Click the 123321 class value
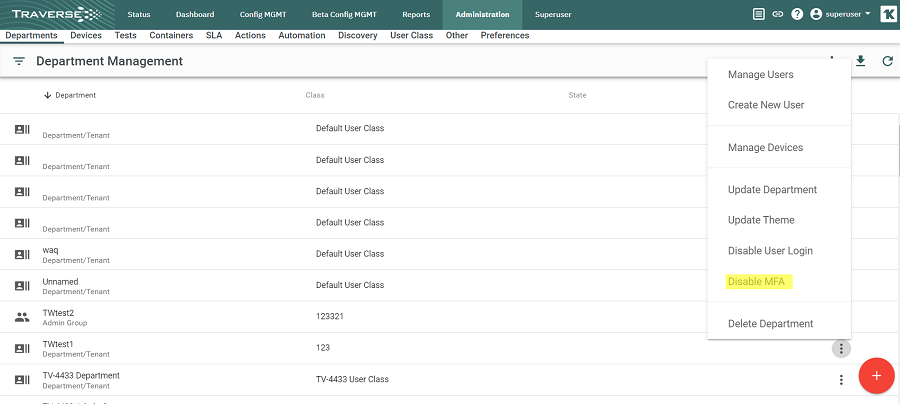 click(329, 316)
